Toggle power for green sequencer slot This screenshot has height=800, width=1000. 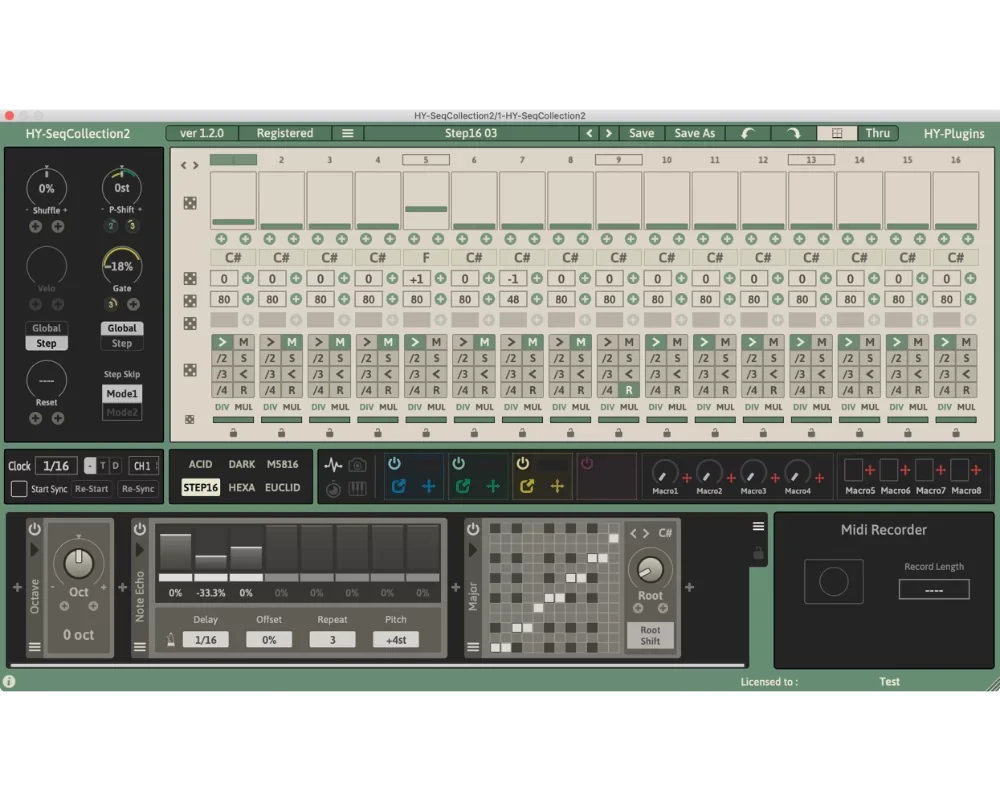[x=459, y=464]
